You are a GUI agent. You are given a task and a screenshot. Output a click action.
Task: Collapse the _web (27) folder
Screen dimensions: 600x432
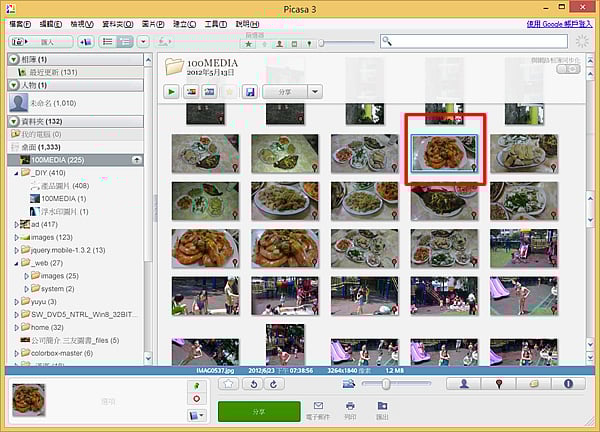tap(17, 263)
